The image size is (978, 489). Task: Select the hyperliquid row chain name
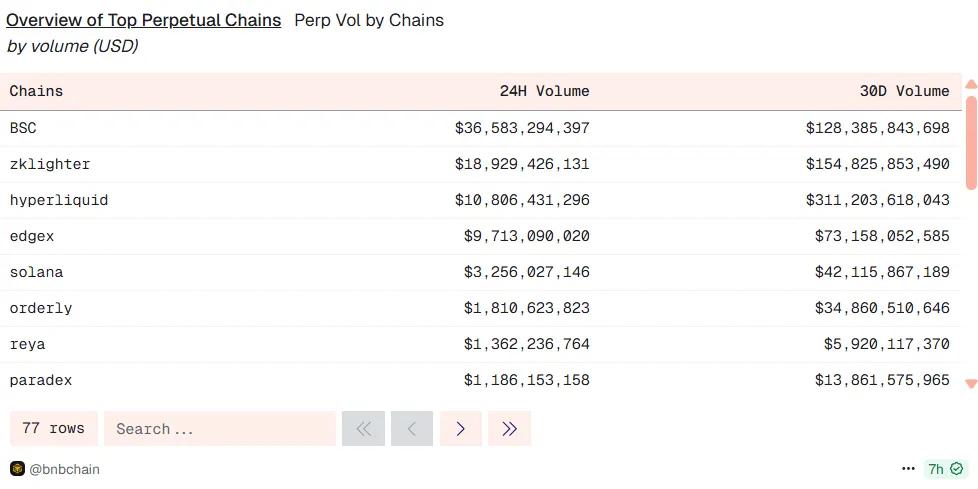click(59, 200)
